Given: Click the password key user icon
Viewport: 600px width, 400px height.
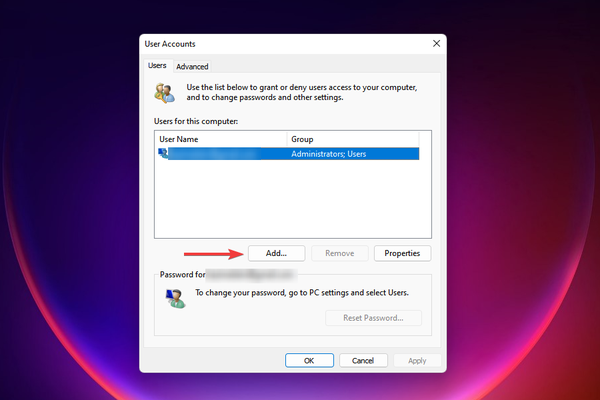Looking at the screenshot, I should 175,296.
